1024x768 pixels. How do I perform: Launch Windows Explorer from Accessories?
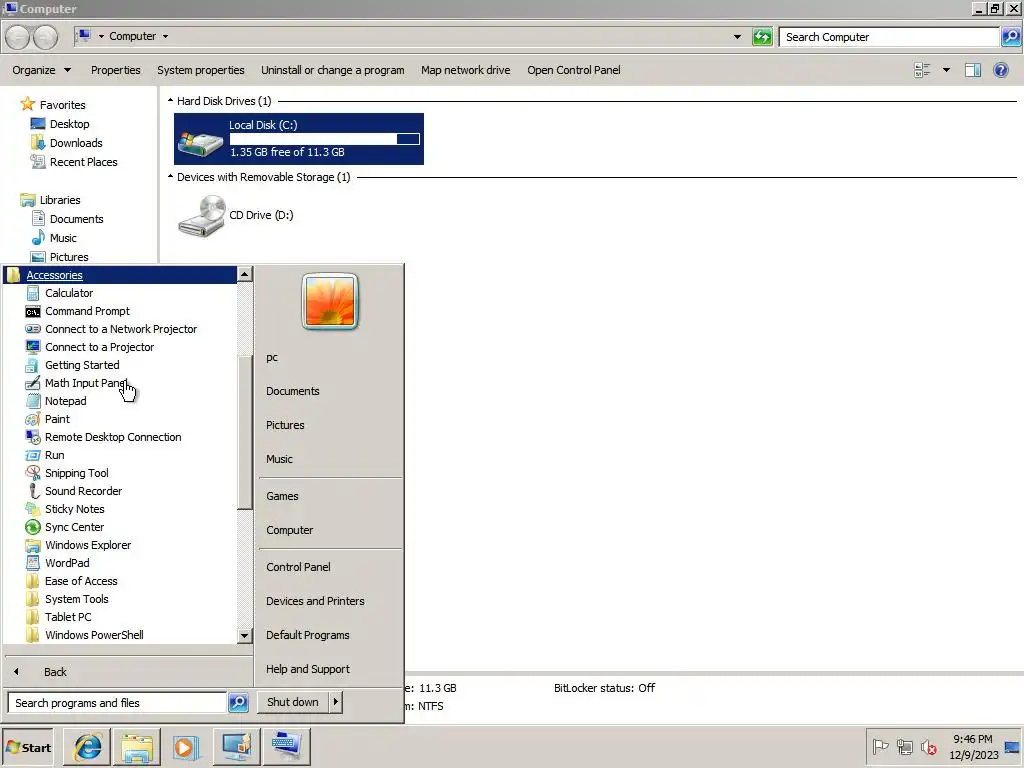(x=87, y=545)
